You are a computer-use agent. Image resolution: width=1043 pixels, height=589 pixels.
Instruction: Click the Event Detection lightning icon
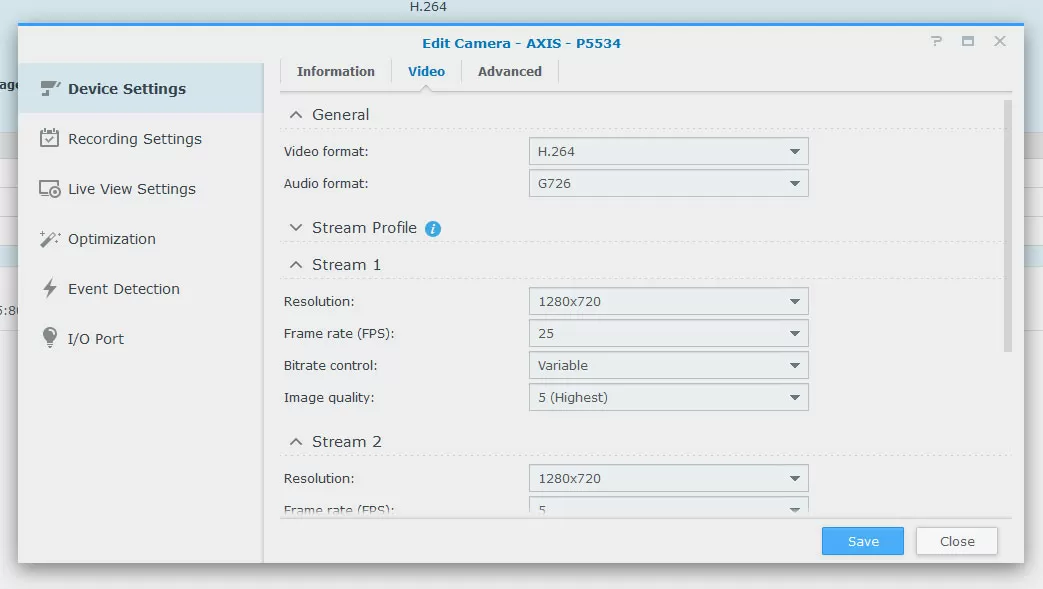pos(50,288)
